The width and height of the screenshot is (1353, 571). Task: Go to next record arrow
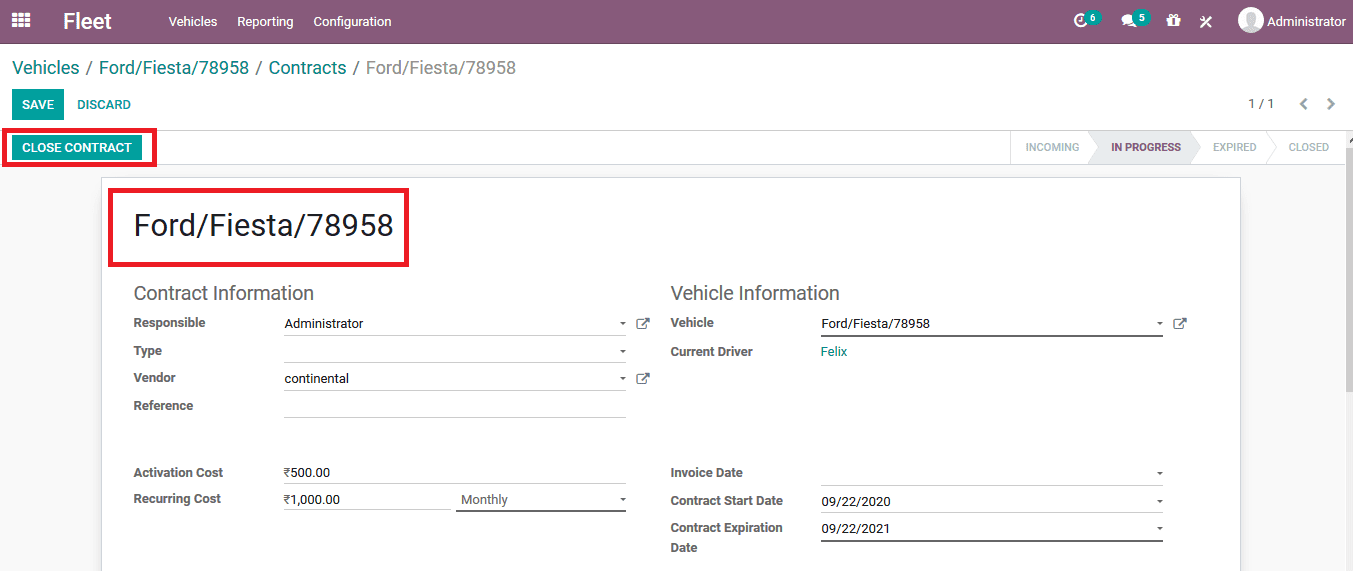(1331, 104)
